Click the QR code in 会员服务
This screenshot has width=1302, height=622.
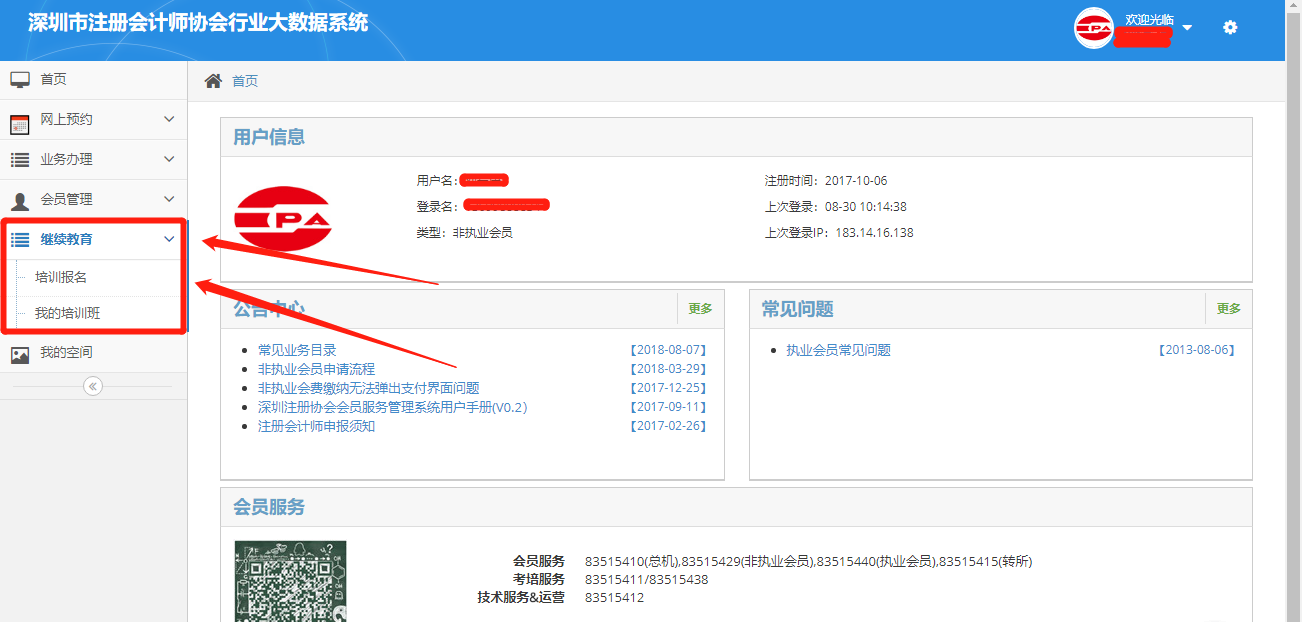pos(290,581)
